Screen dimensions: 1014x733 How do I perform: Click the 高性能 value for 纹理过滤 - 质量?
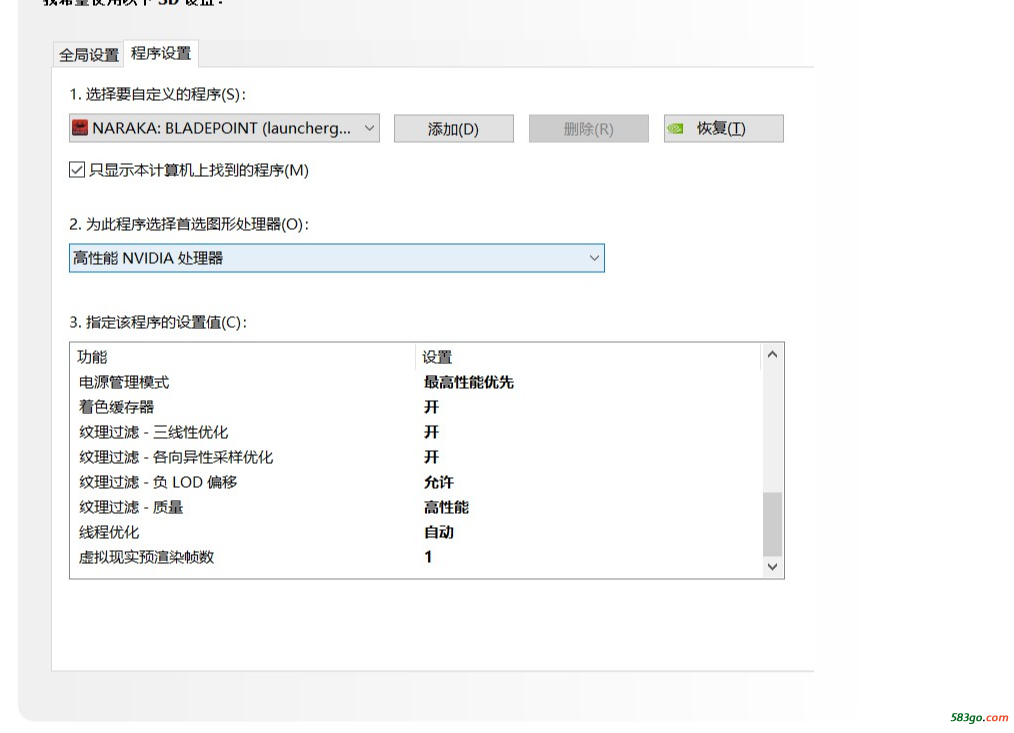(x=446, y=507)
